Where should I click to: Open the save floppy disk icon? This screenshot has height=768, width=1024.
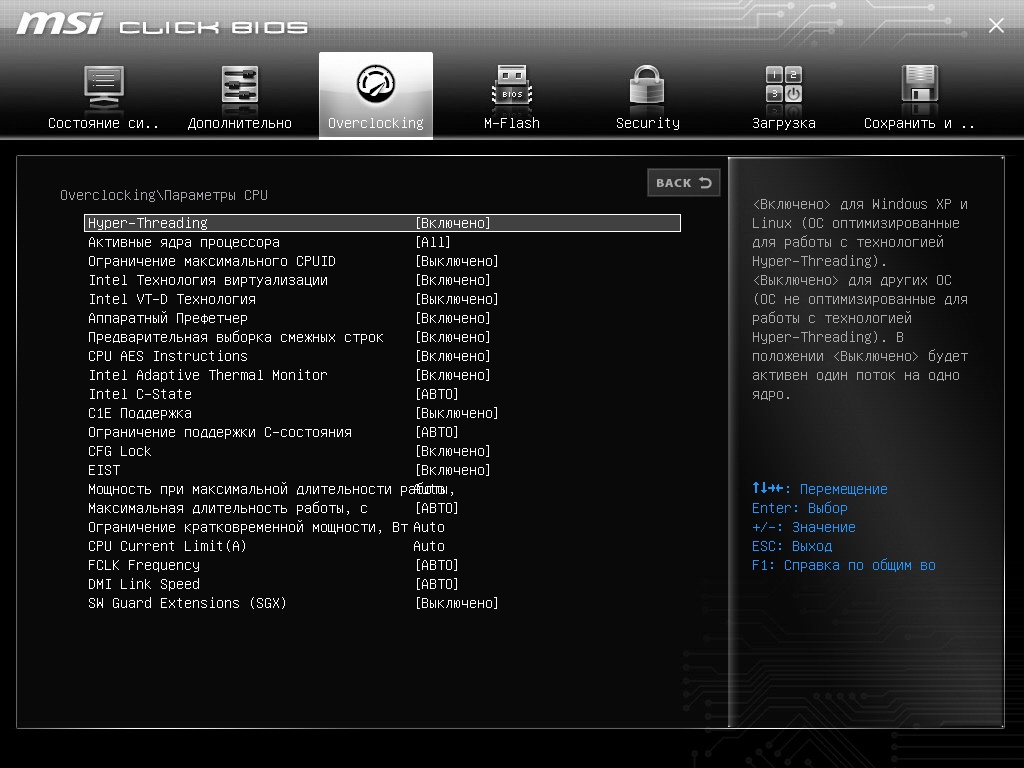tap(920, 86)
